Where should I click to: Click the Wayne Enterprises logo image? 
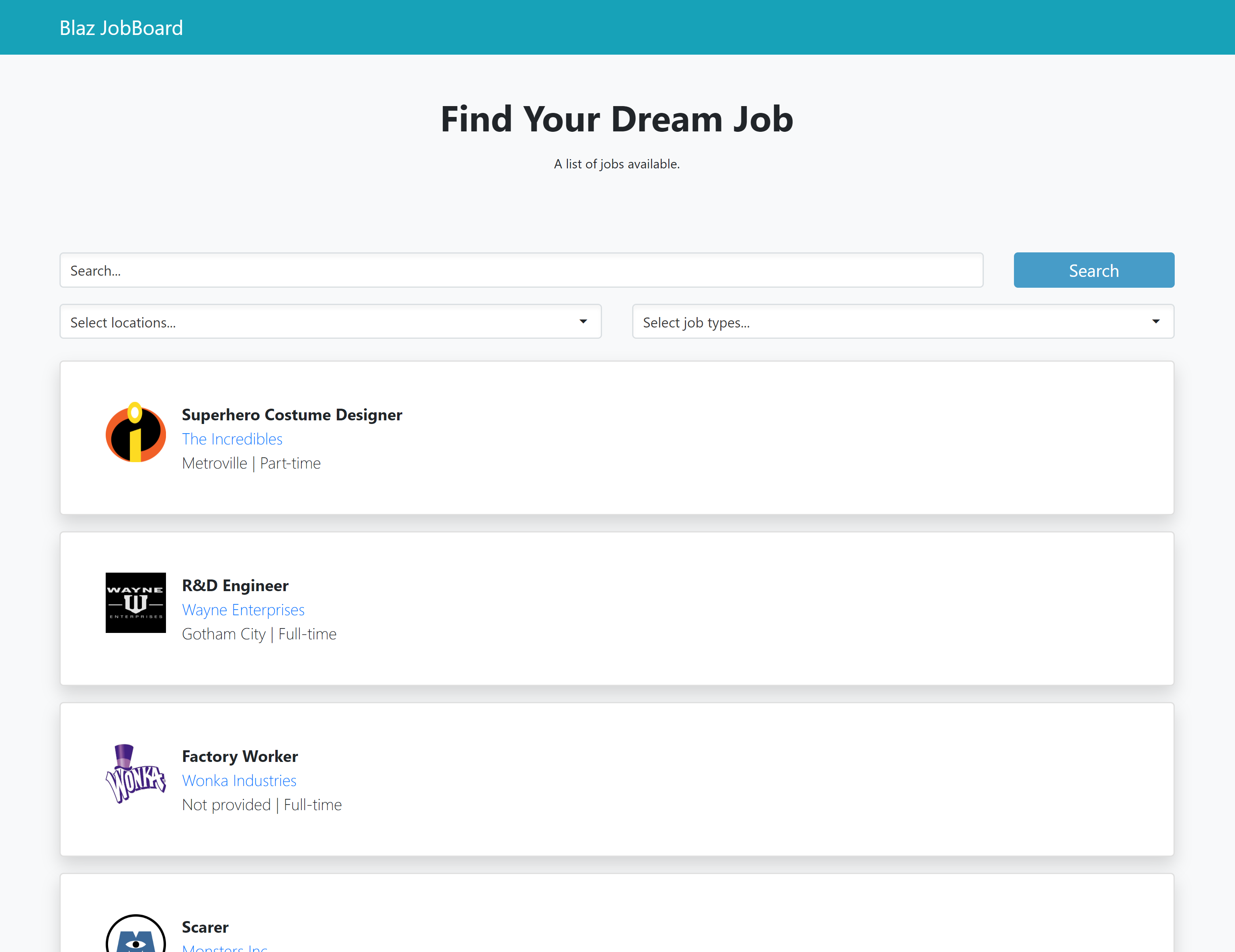point(136,603)
